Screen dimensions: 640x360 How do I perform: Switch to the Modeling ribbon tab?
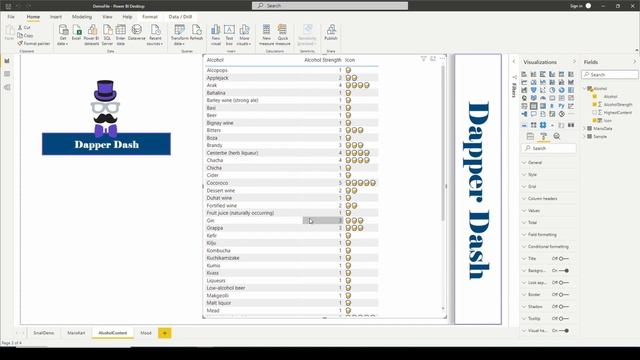[x=82, y=17]
